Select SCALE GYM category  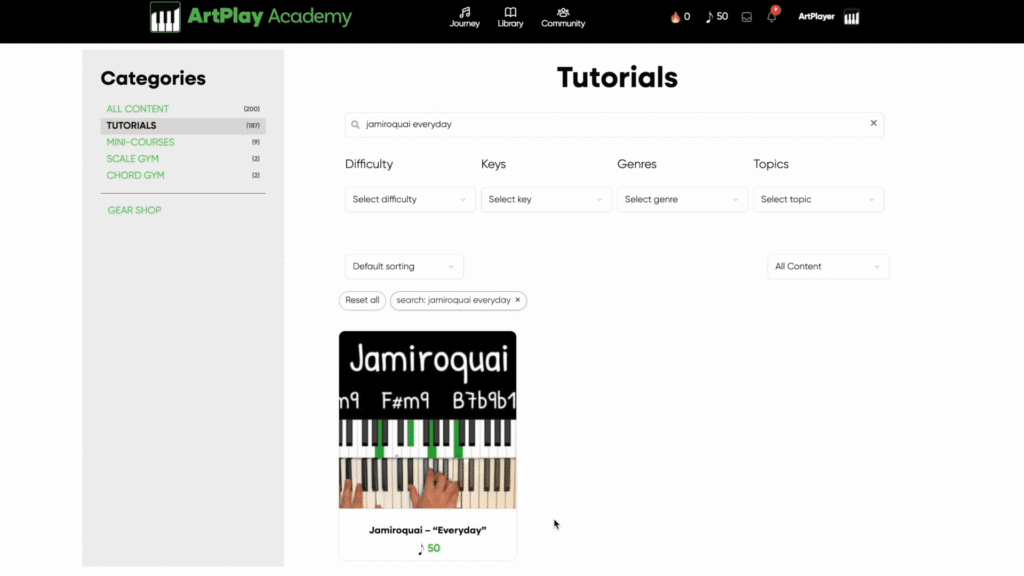coord(133,159)
